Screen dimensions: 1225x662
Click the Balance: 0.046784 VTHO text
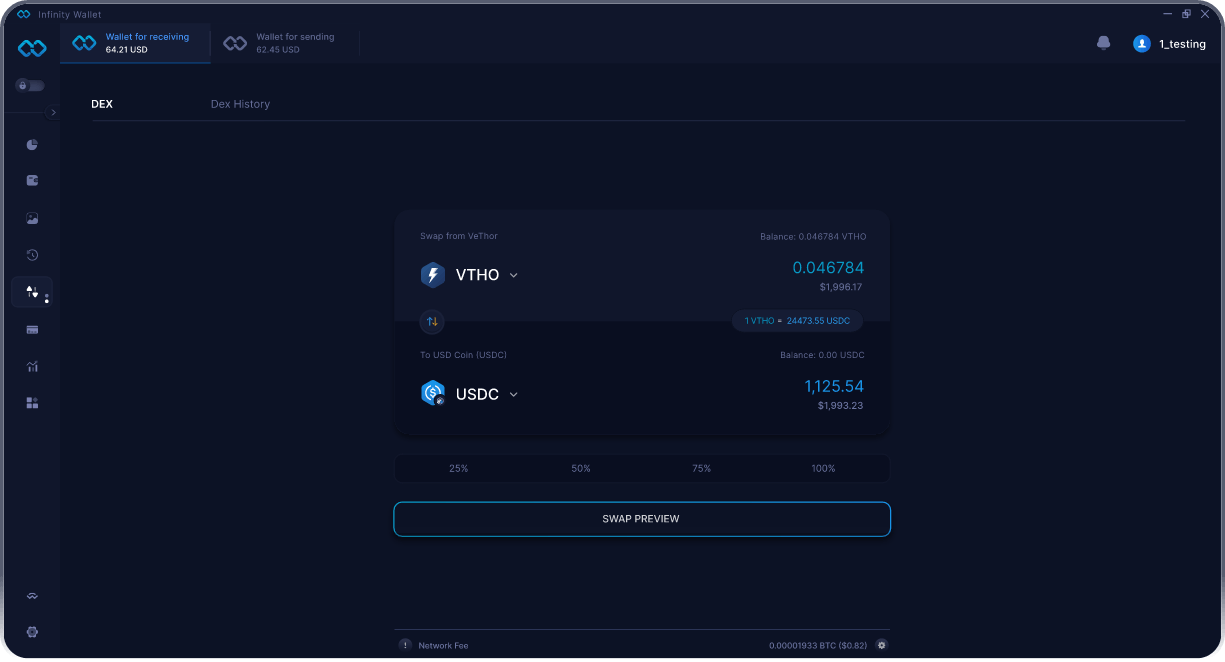point(813,237)
